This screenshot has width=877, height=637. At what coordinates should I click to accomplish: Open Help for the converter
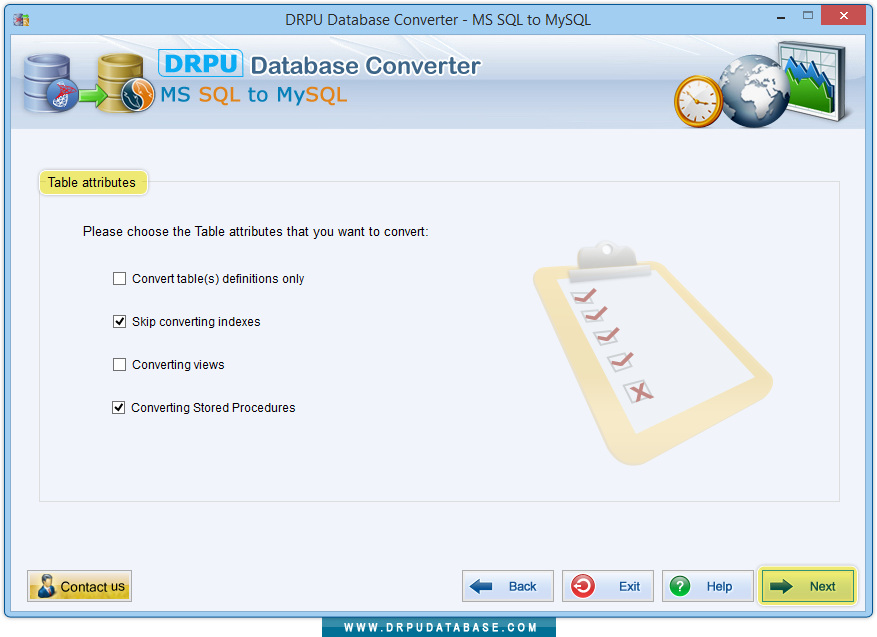708,586
